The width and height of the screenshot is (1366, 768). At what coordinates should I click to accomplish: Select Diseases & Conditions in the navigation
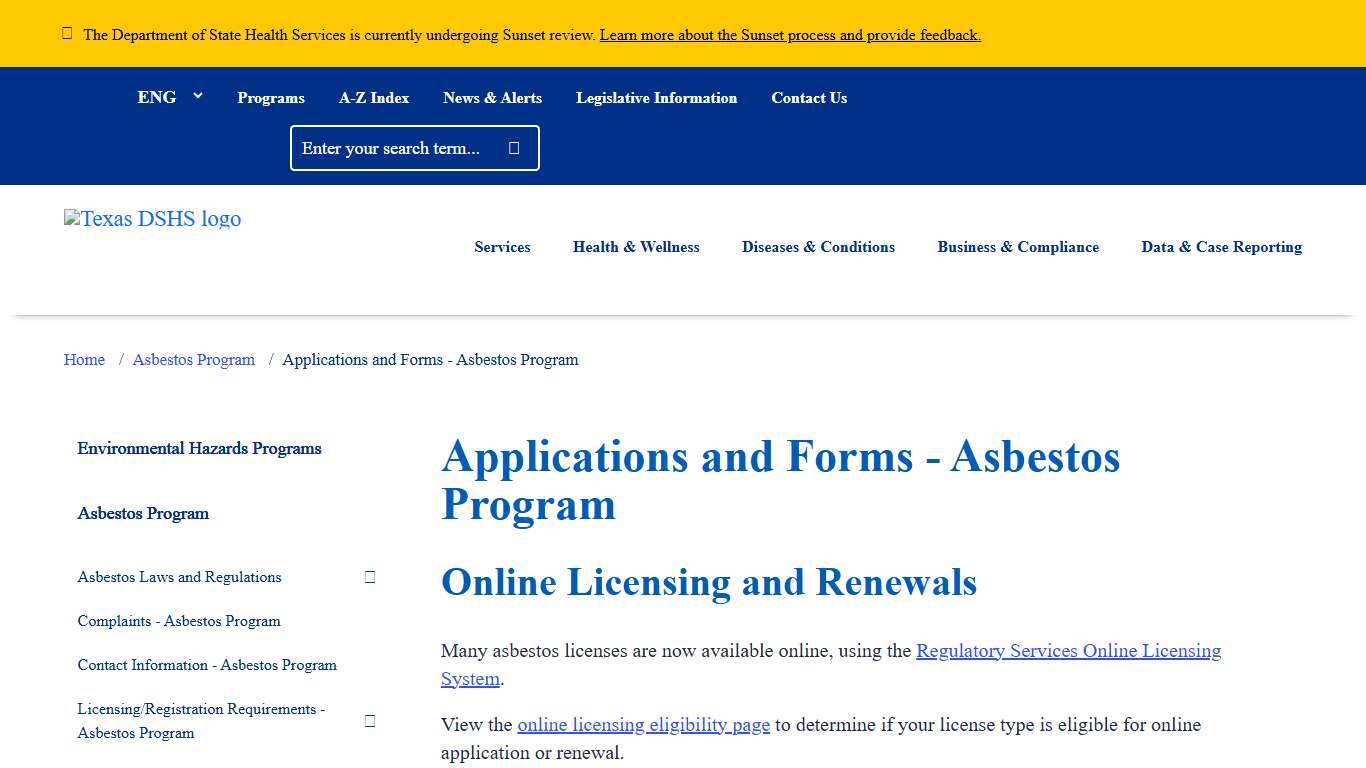tap(818, 247)
